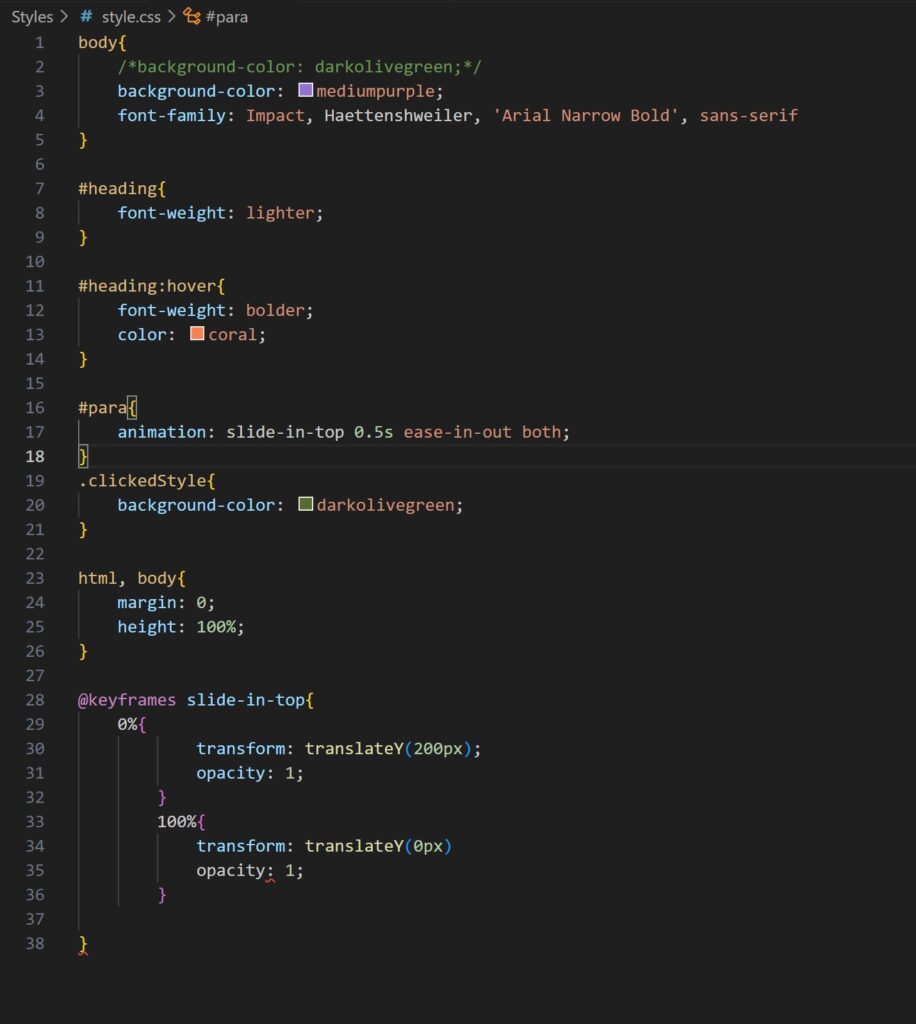The width and height of the screenshot is (916, 1024).
Task: Click the closing brace on line 18
Action: coord(83,456)
